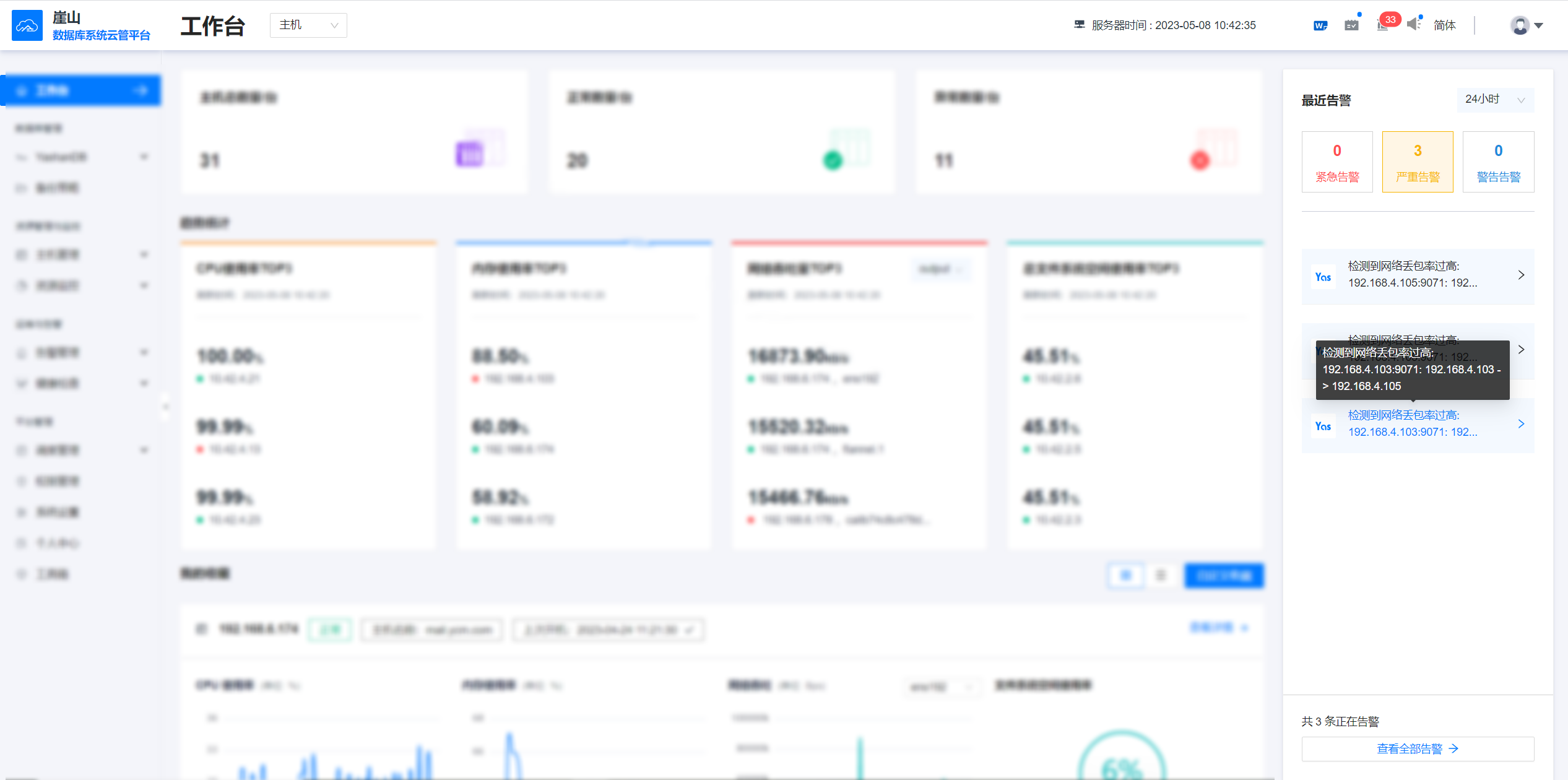The image size is (1568, 780).
Task: Select the 严重告警 alarm filter card
Action: (x=1418, y=162)
